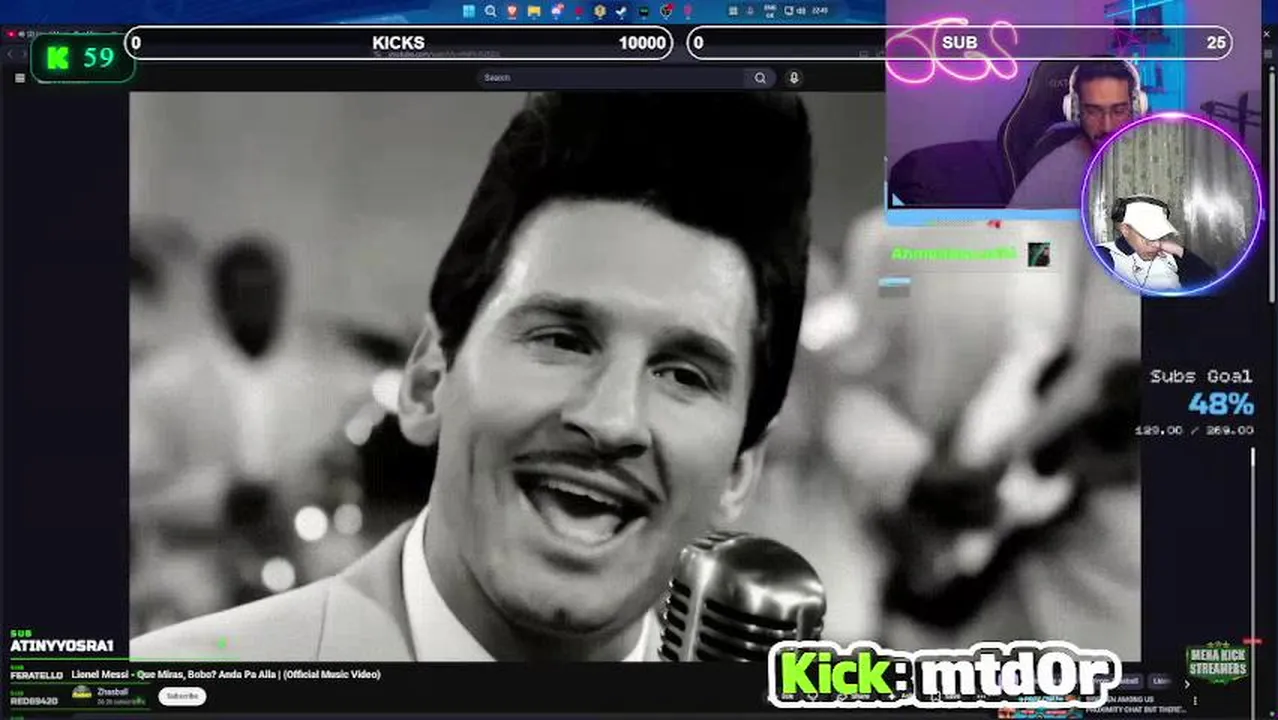Click the microphone icon in system tray
Viewport: 1278px width, 720px height.
750,11
